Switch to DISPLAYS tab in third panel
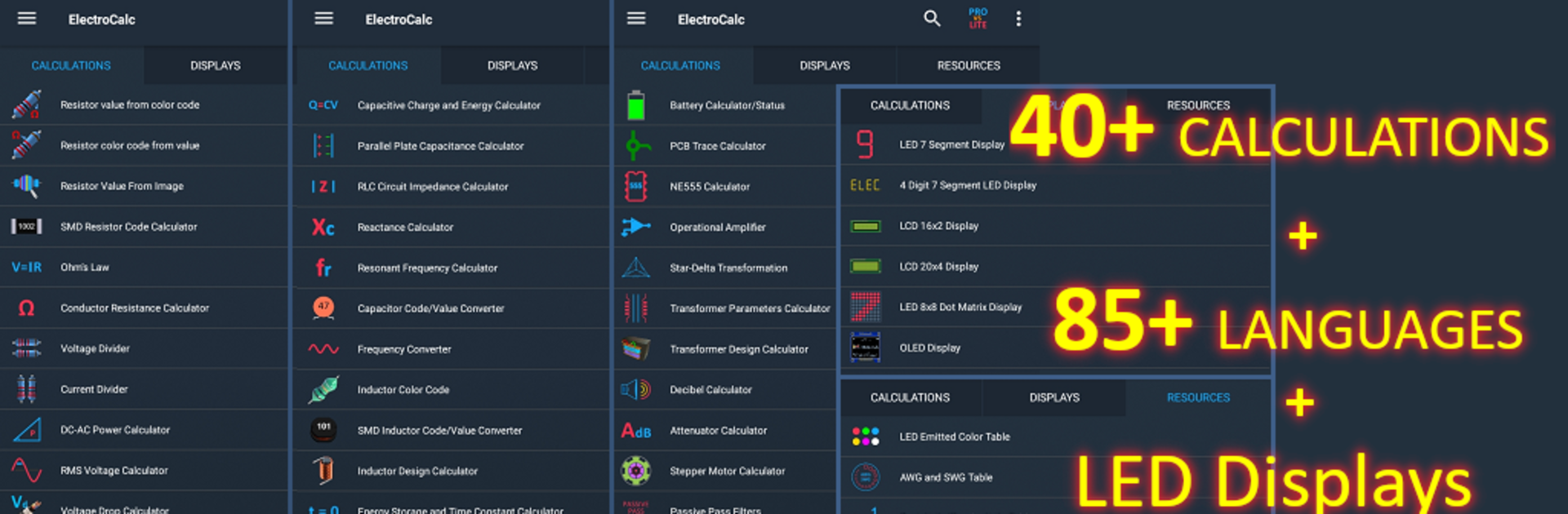 825,65
